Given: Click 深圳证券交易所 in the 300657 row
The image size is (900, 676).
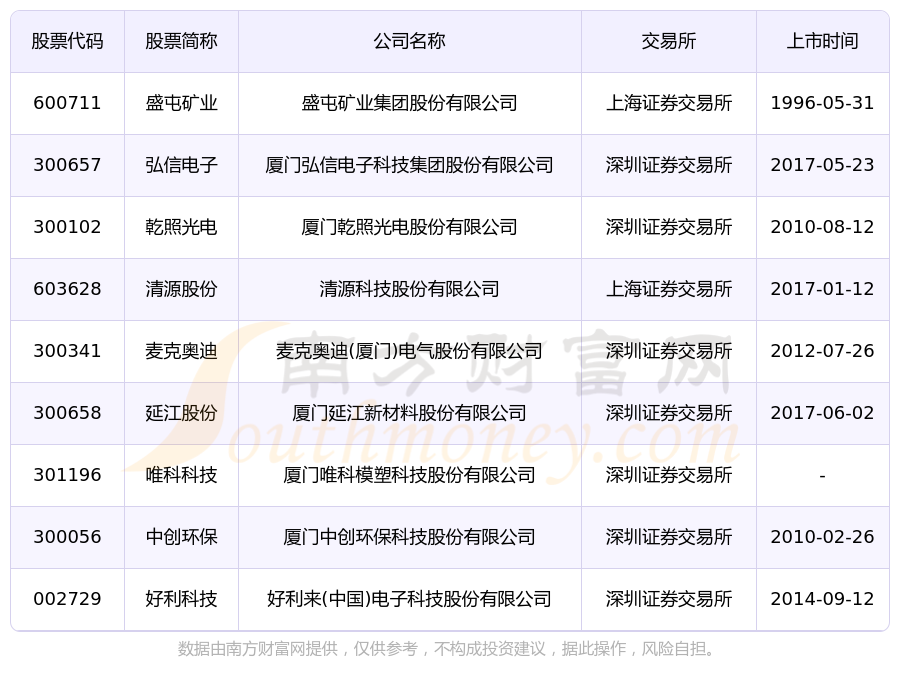Looking at the screenshot, I should click(x=669, y=165).
